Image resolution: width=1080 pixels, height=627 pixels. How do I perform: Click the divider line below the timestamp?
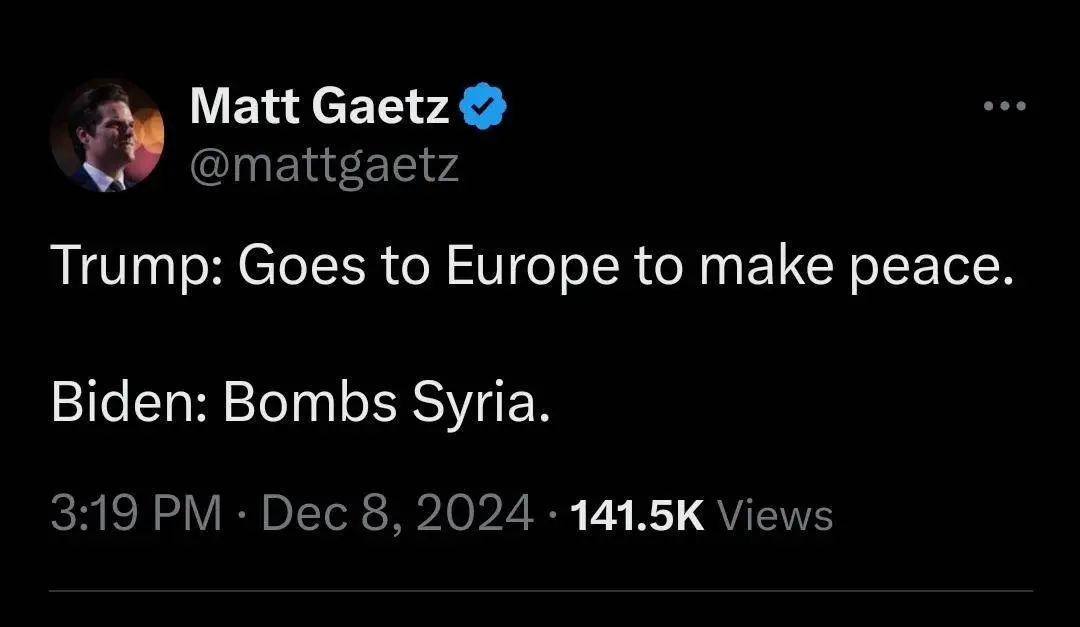(x=540, y=590)
